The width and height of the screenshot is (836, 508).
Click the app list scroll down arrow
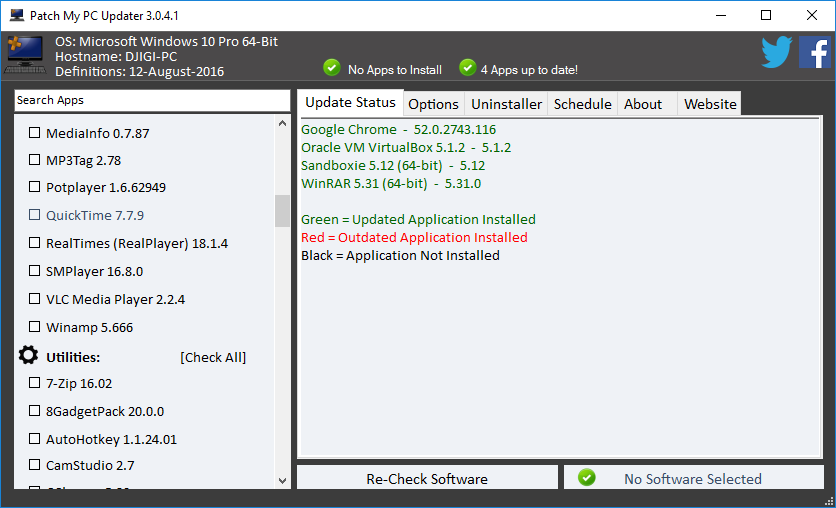pyautogui.click(x=283, y=480)
